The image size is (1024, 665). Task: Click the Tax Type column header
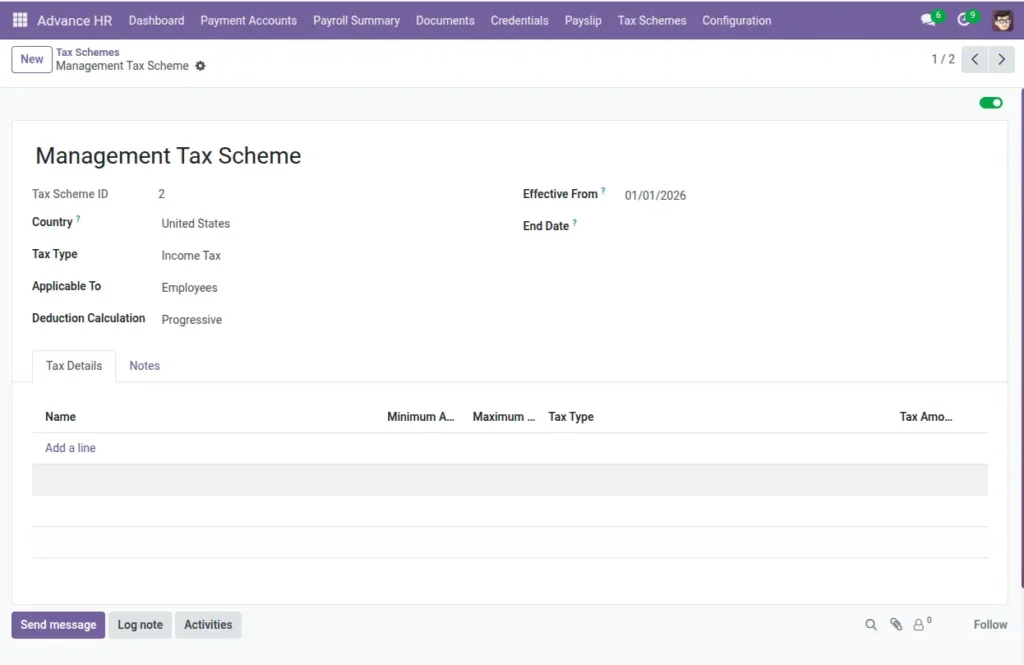point(571,417)
